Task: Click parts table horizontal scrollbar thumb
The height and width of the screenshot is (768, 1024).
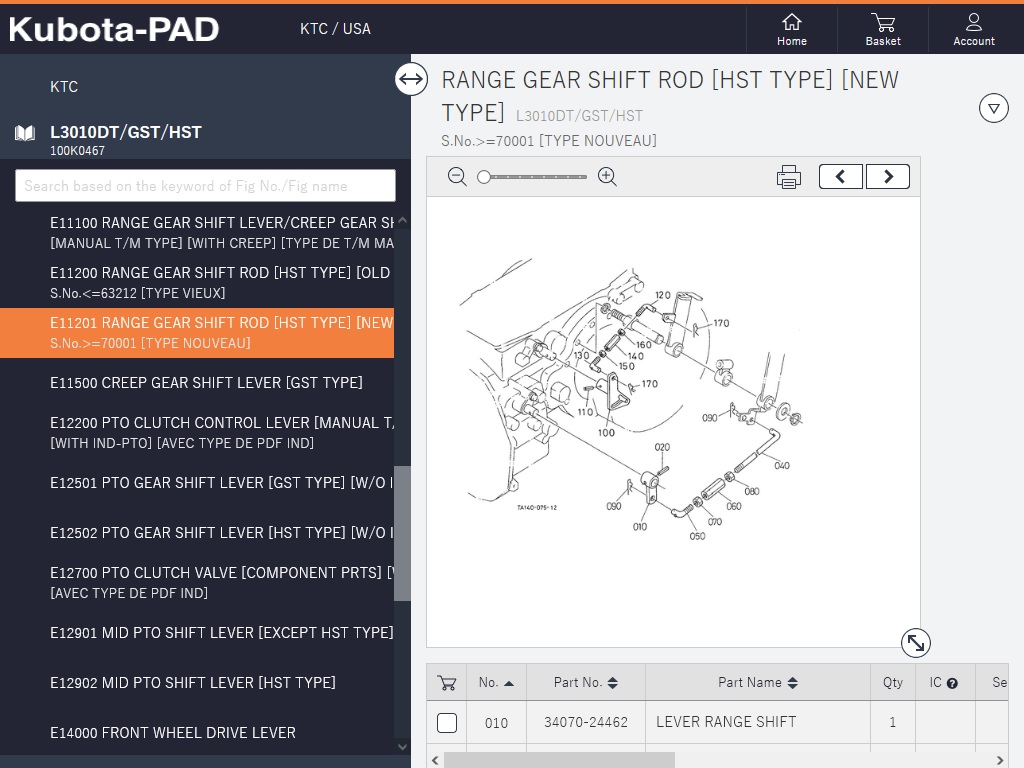Action: pos(559,760)
